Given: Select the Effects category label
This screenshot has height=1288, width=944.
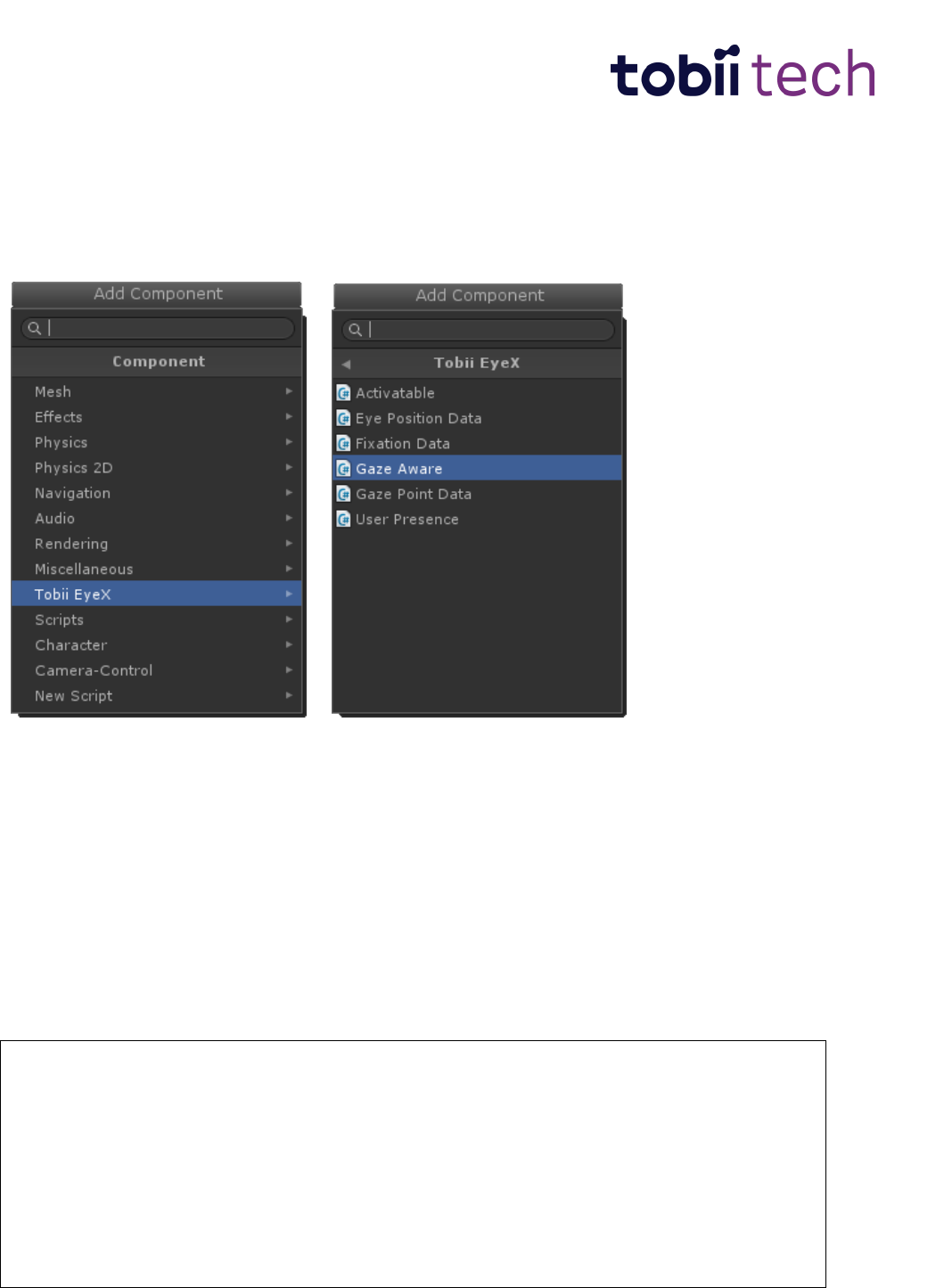Looking at the screenshot, I should point(59,416).
